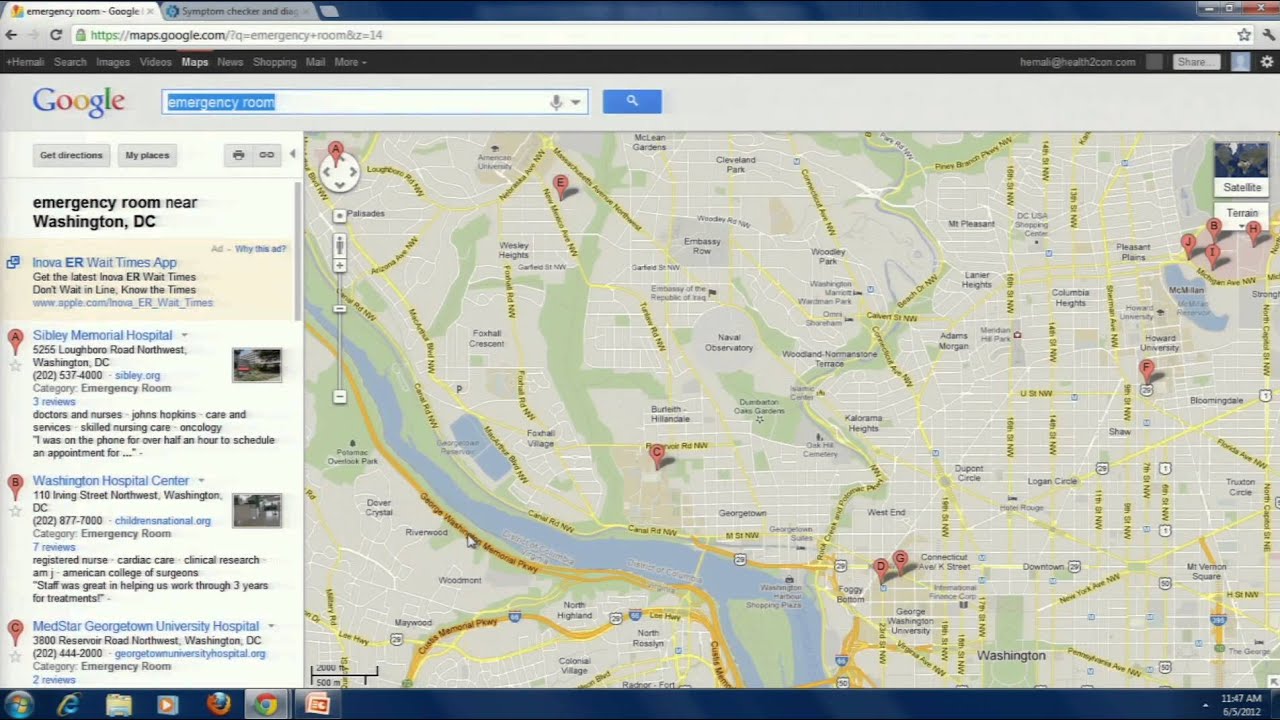This screenshot has height=720, width=1280.
Task: Click georgetownuniversityhospital.org link
Action: click(190, 654)
